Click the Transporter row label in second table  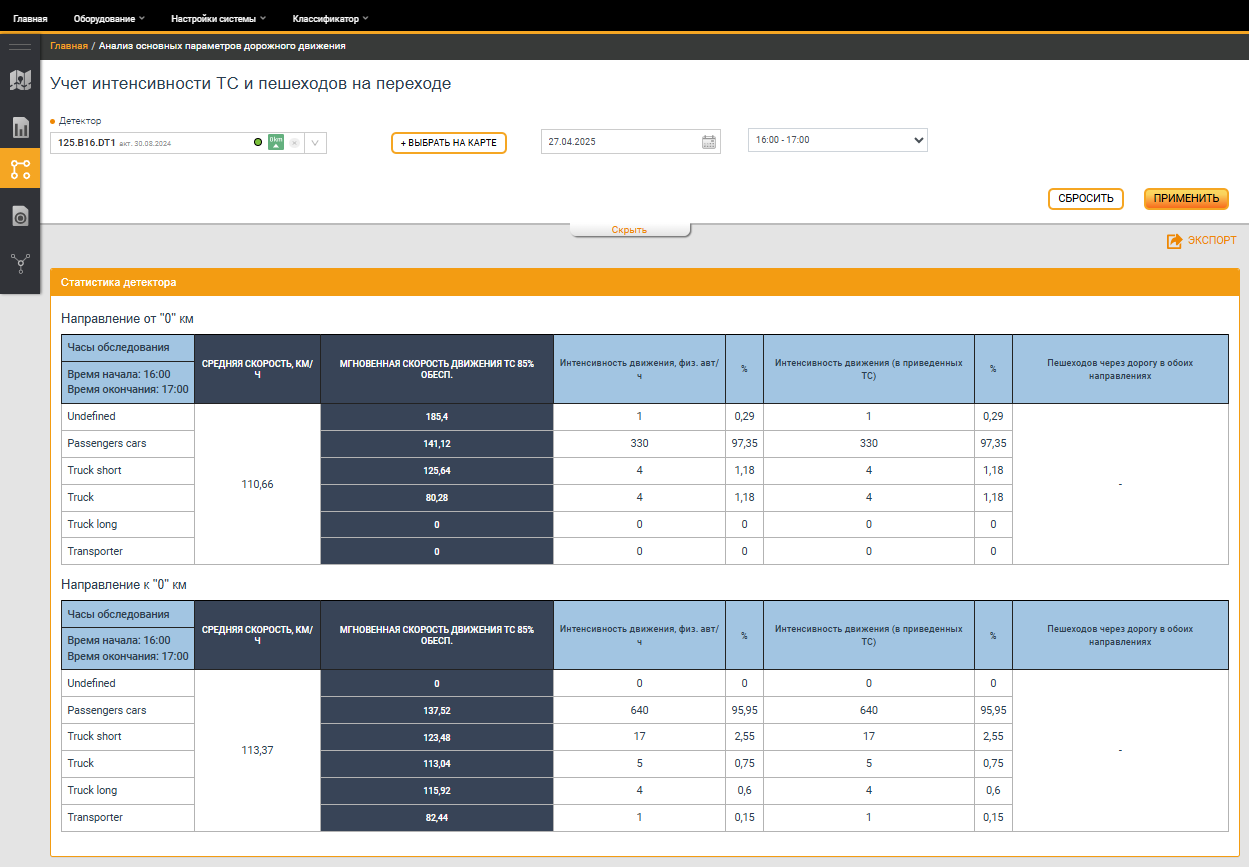point(95,817)
